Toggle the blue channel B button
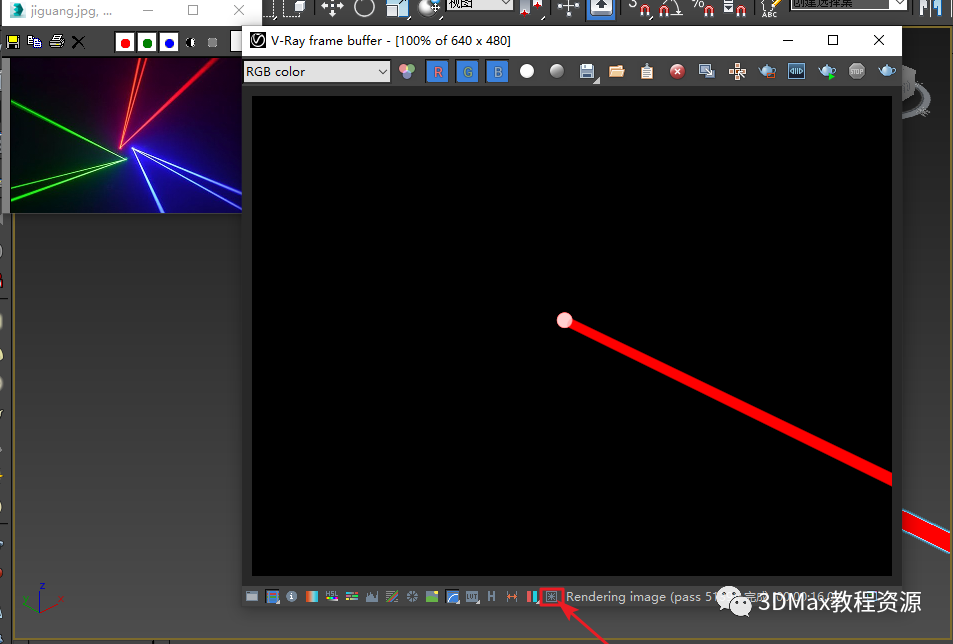Image resolution: width=953 pixels, height=644 pixels. point(497,72)
